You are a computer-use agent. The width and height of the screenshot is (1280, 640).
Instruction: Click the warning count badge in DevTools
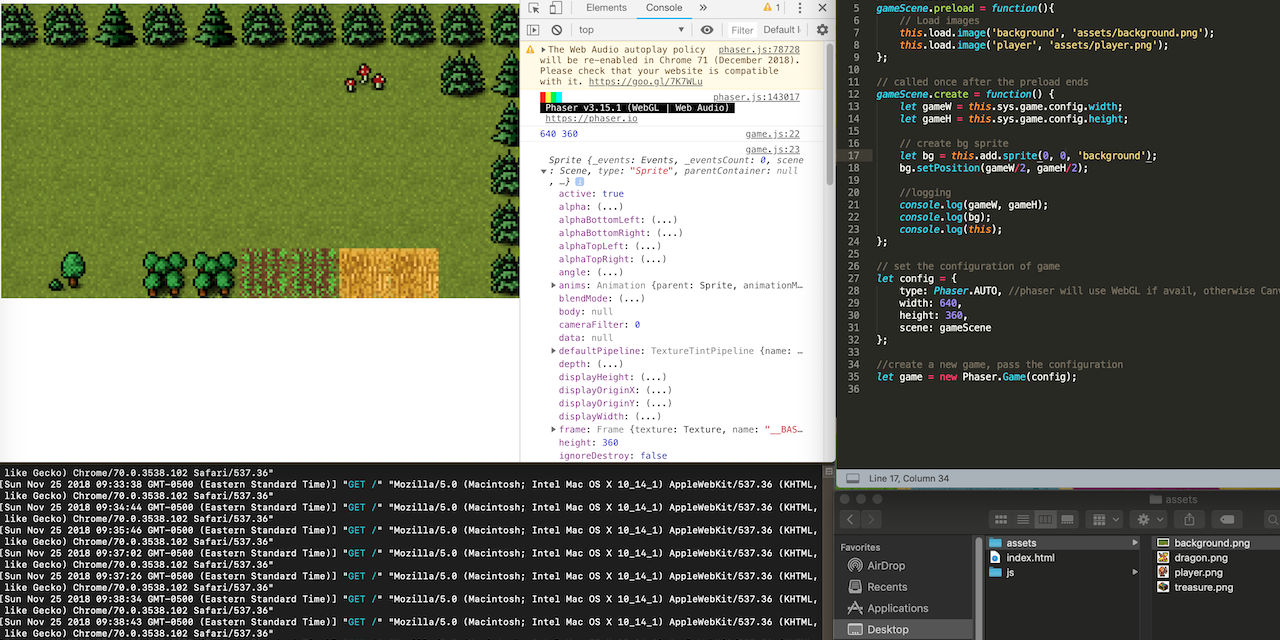pos(772,8)
